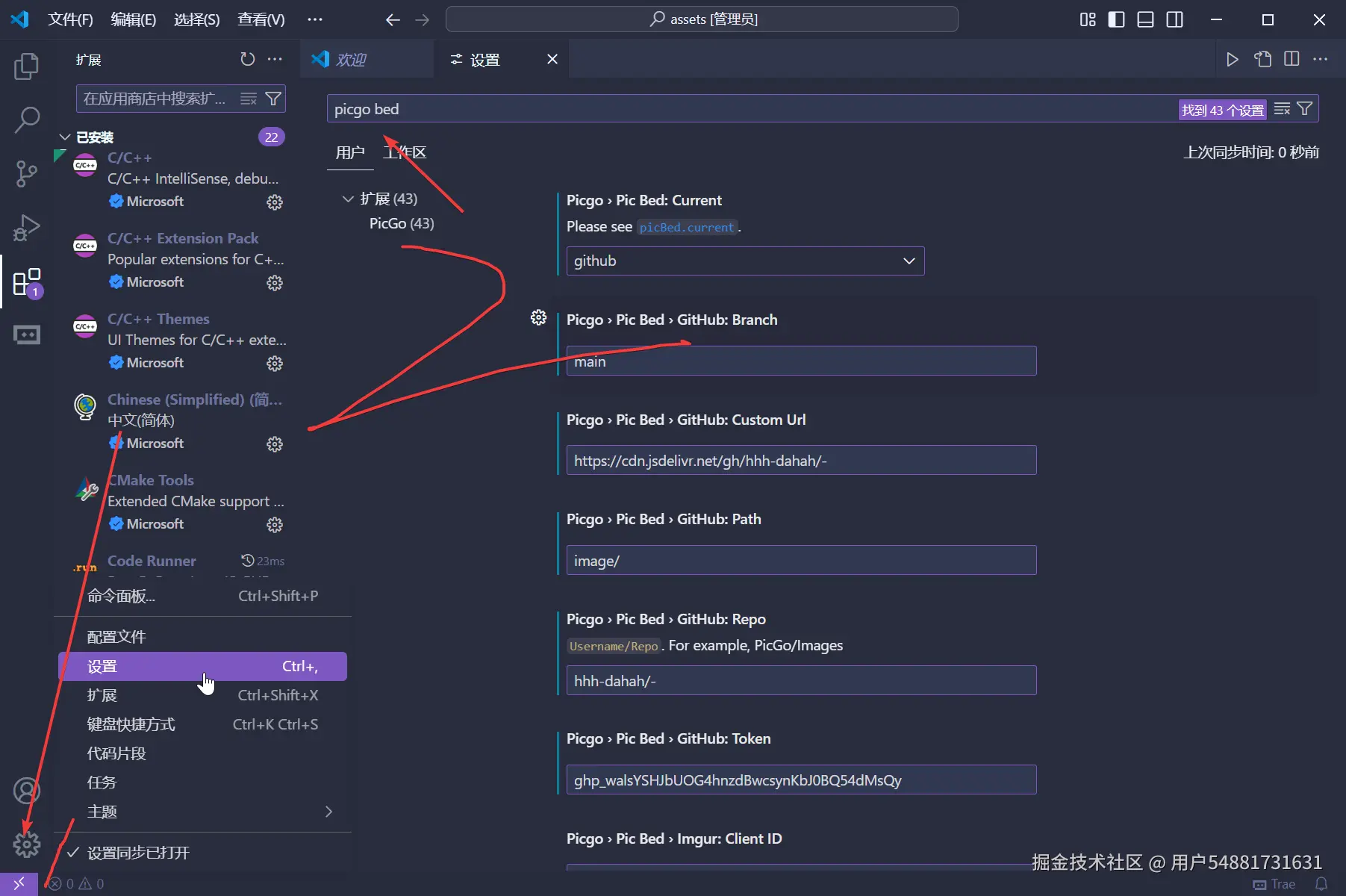Viewport: 1346px width, 896px height.
Task: Open the 查看(V) menu
Action: coord(261,19)
